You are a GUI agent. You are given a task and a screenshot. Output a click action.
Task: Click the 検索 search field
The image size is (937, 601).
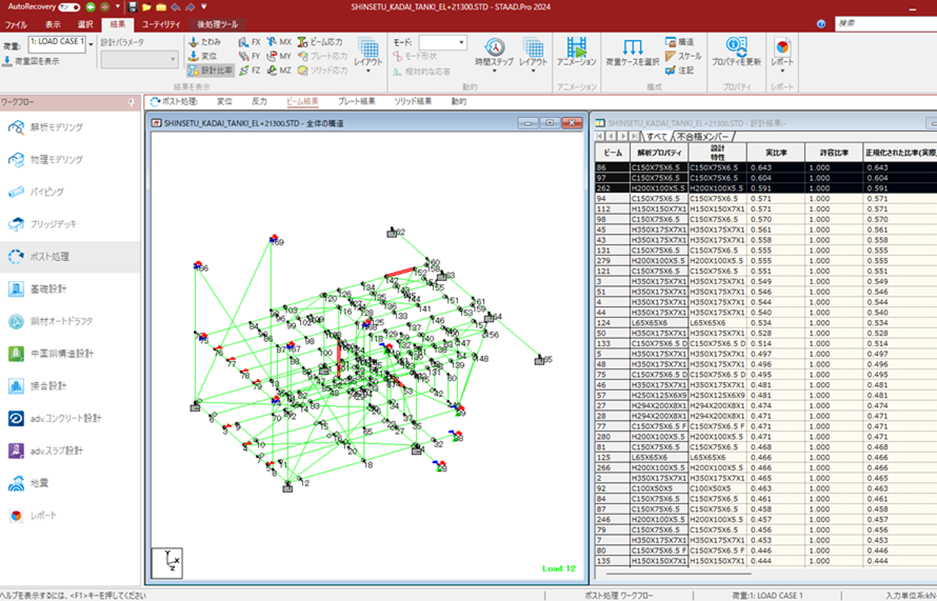click(x=884, y=23)
